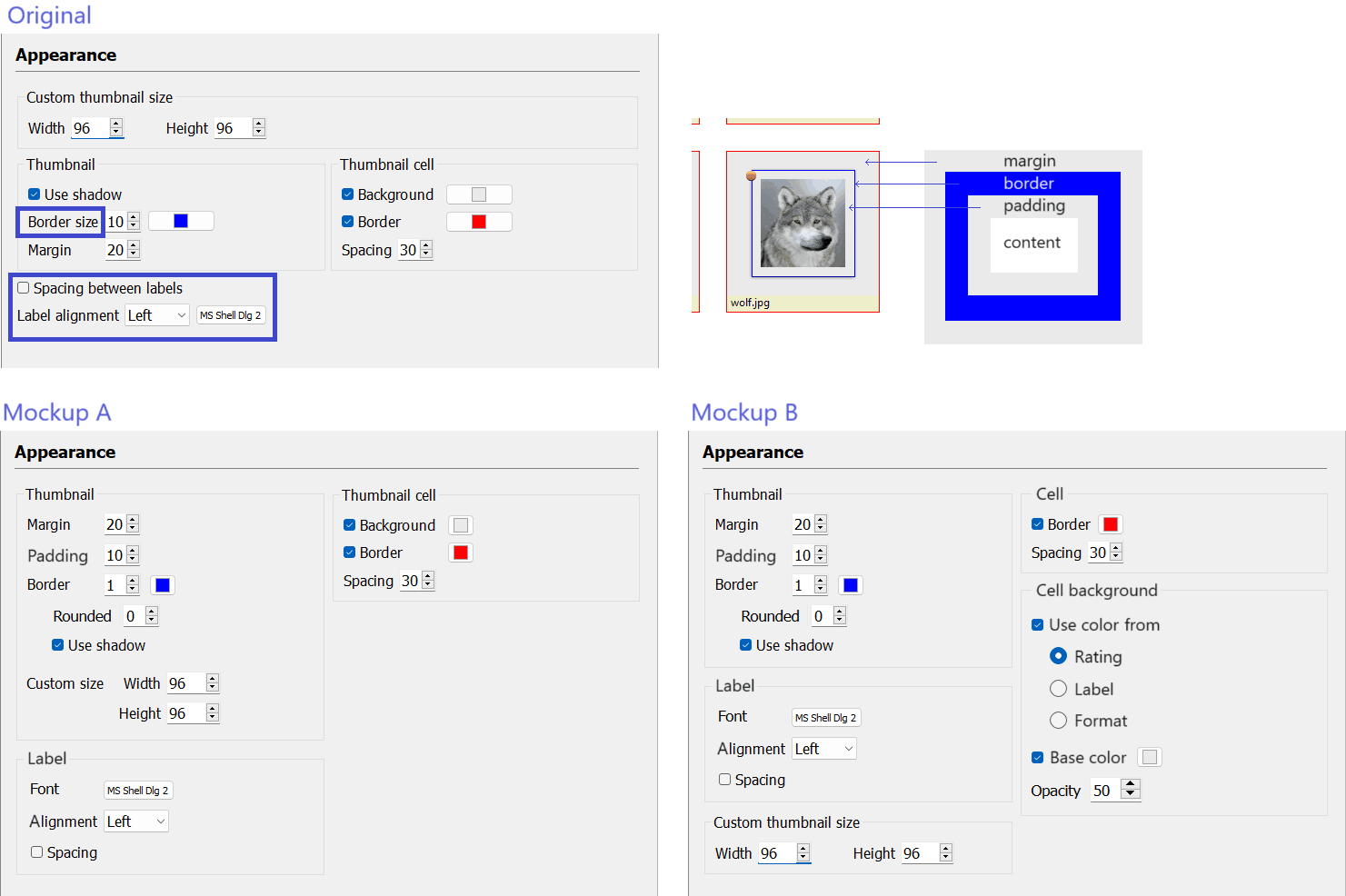Toggle Base color checkbox in Mockup B

point(1037,758)
